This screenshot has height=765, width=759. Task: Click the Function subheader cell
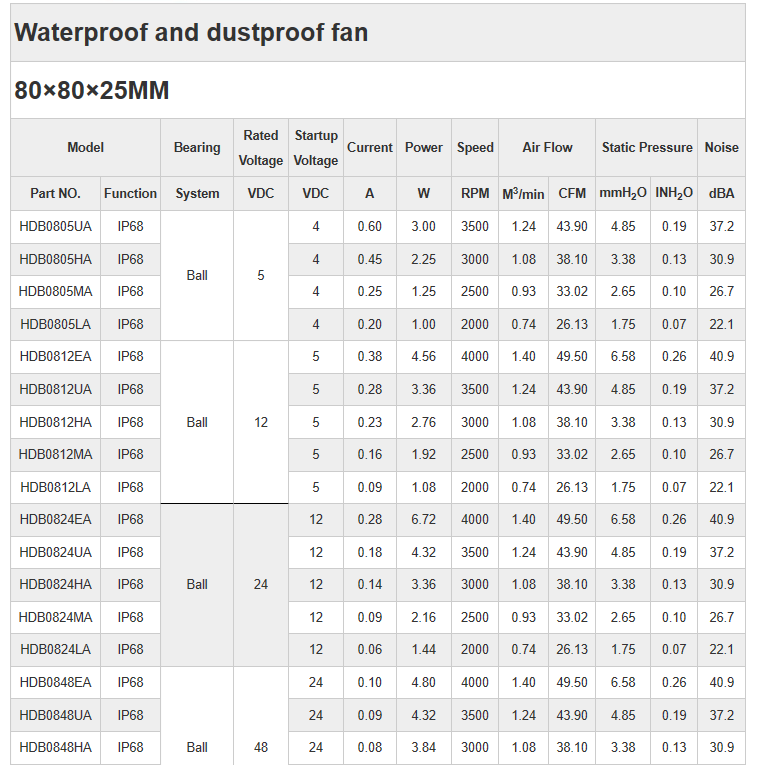130,193
